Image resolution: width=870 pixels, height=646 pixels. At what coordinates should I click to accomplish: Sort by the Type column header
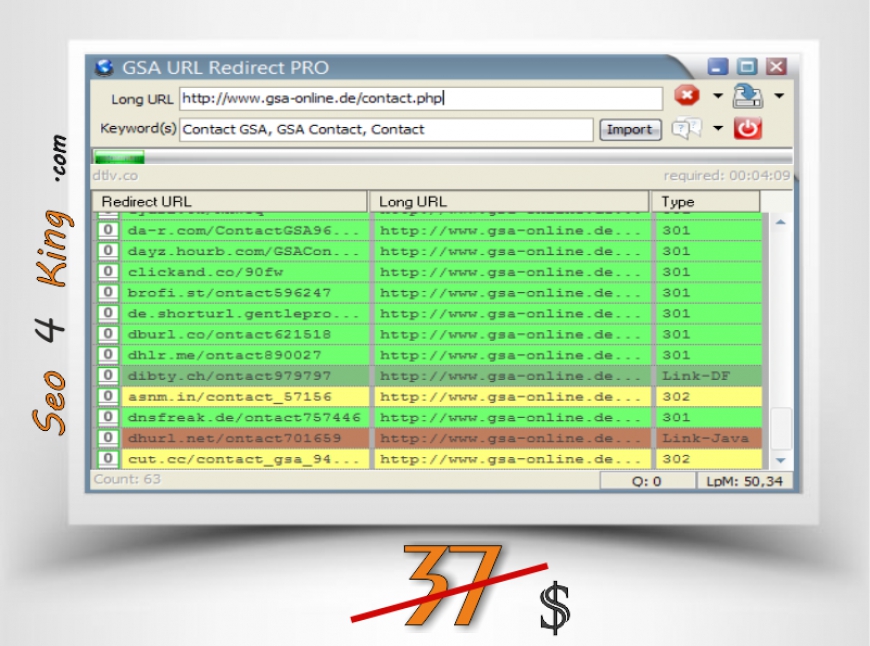click(x=705, y=201)
